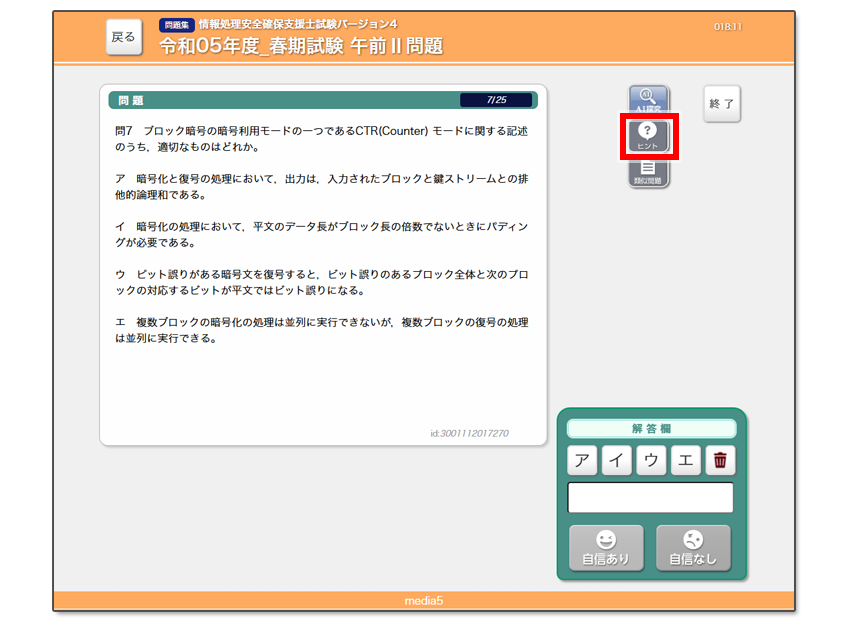Screen dimensions: 848x628
Task: Open the ヒント hint button
Action: coord(648,136)
